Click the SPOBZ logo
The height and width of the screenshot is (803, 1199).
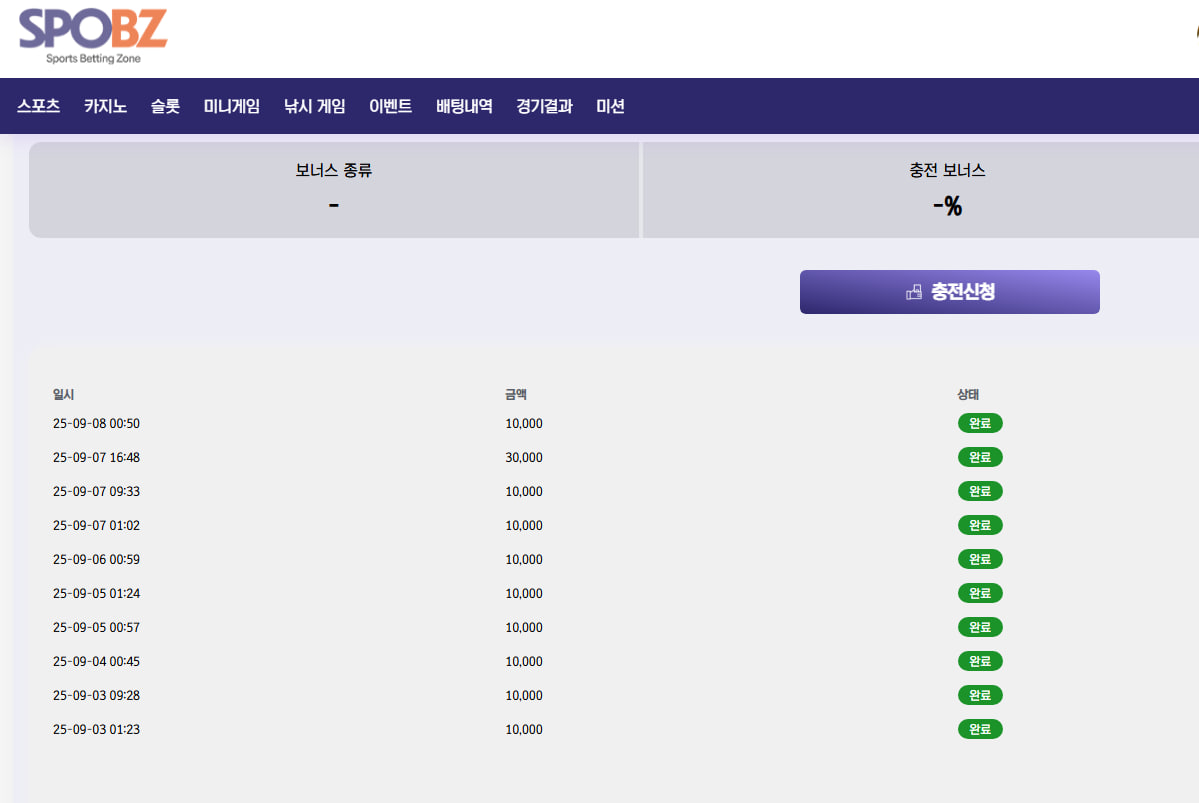[x=93, y=35]
